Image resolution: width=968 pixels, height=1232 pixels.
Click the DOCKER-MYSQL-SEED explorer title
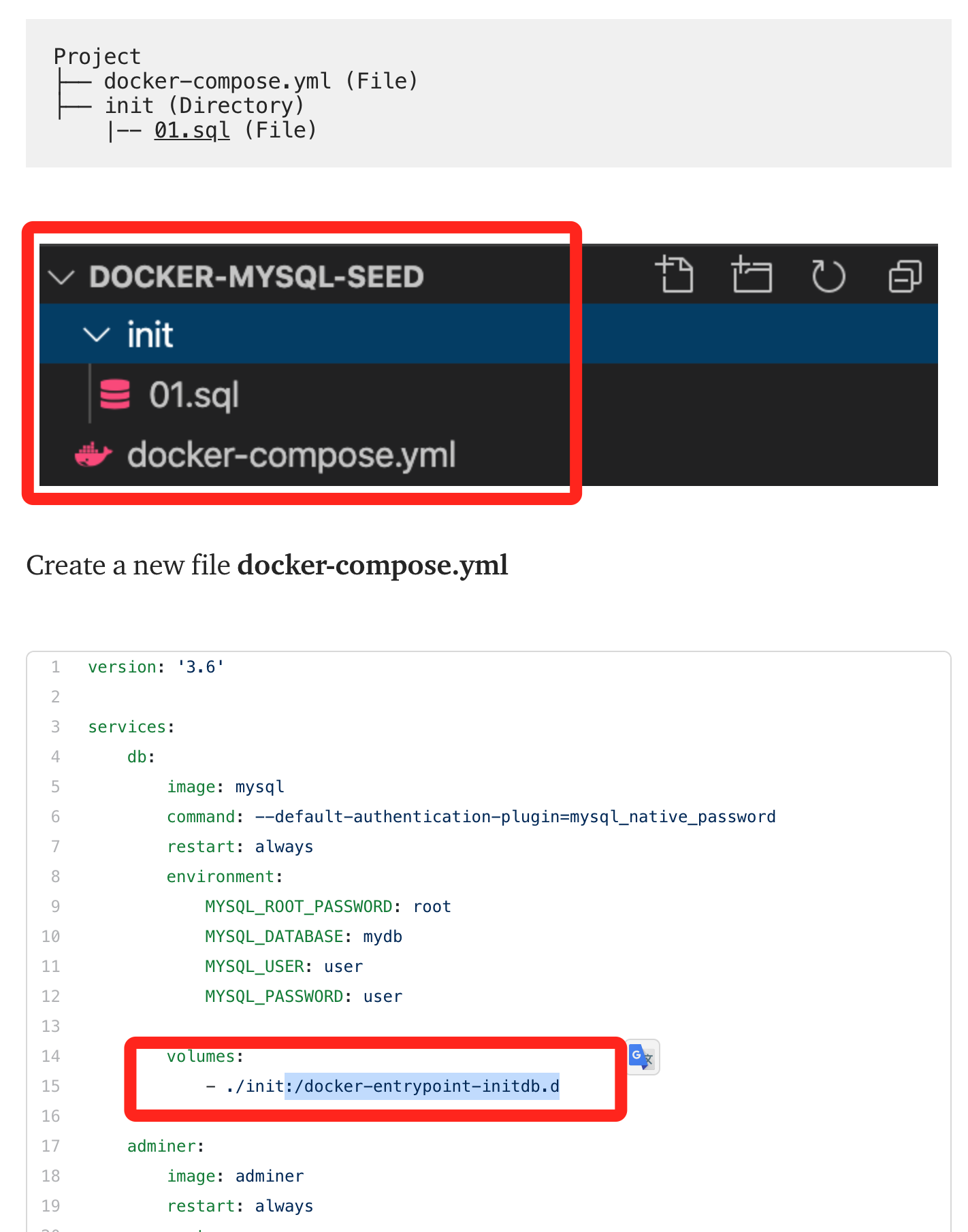click(257, 277)
